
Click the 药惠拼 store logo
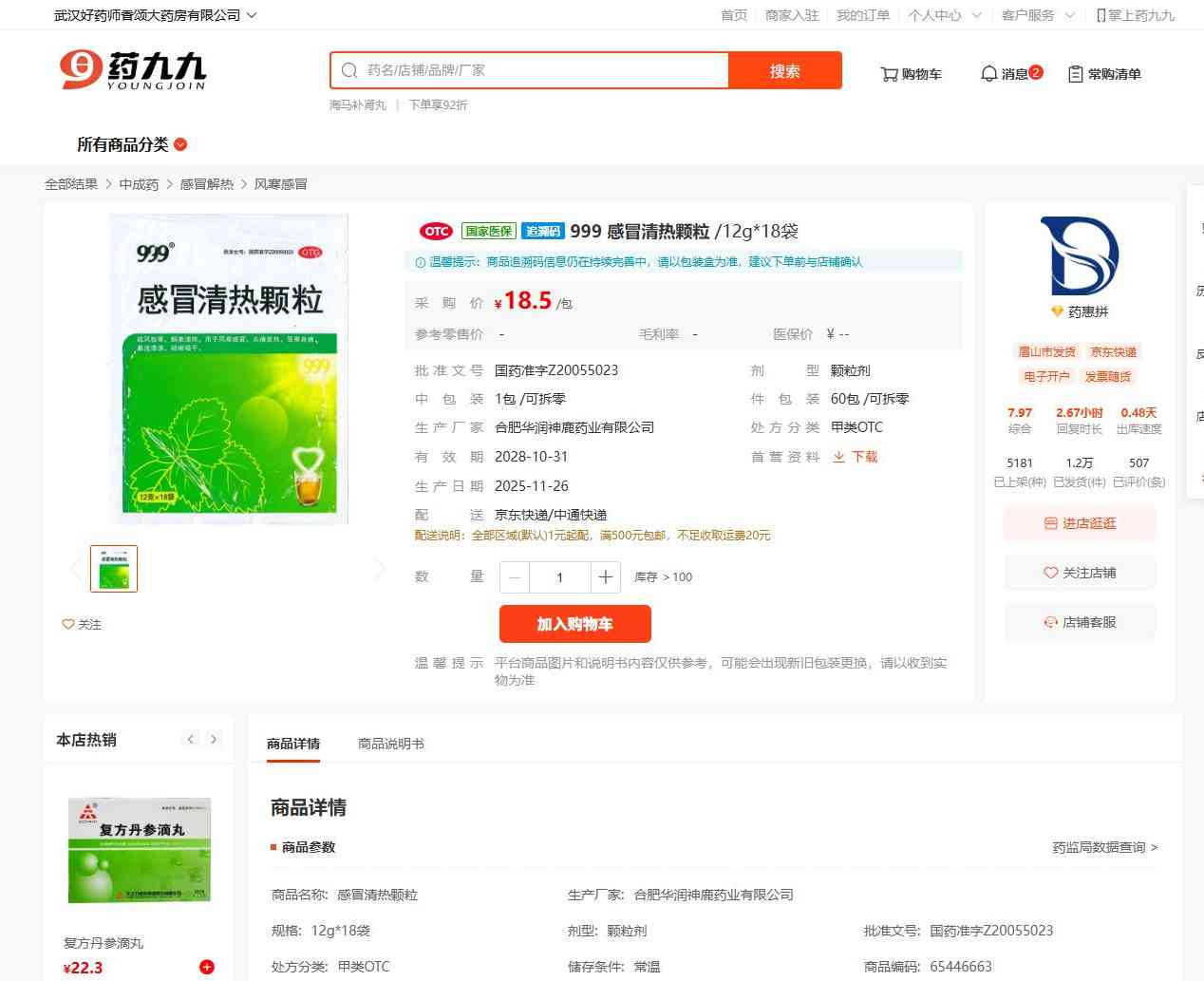[x=1080, y=256]
